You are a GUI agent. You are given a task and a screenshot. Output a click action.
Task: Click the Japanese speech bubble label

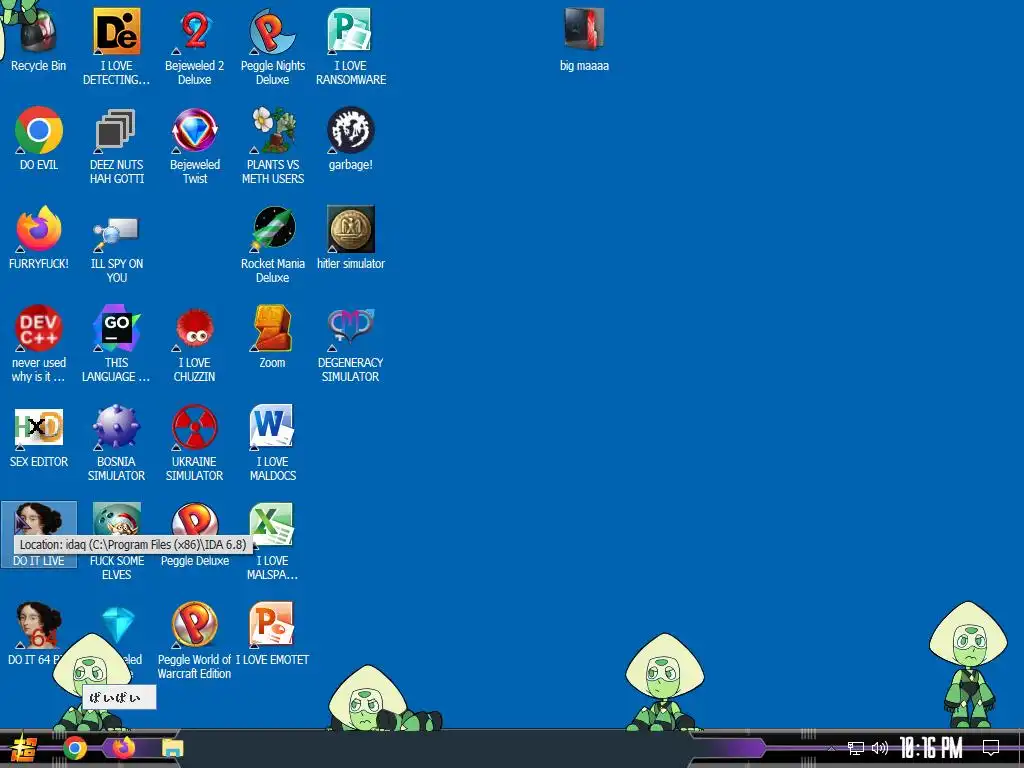tap(119, 697)
